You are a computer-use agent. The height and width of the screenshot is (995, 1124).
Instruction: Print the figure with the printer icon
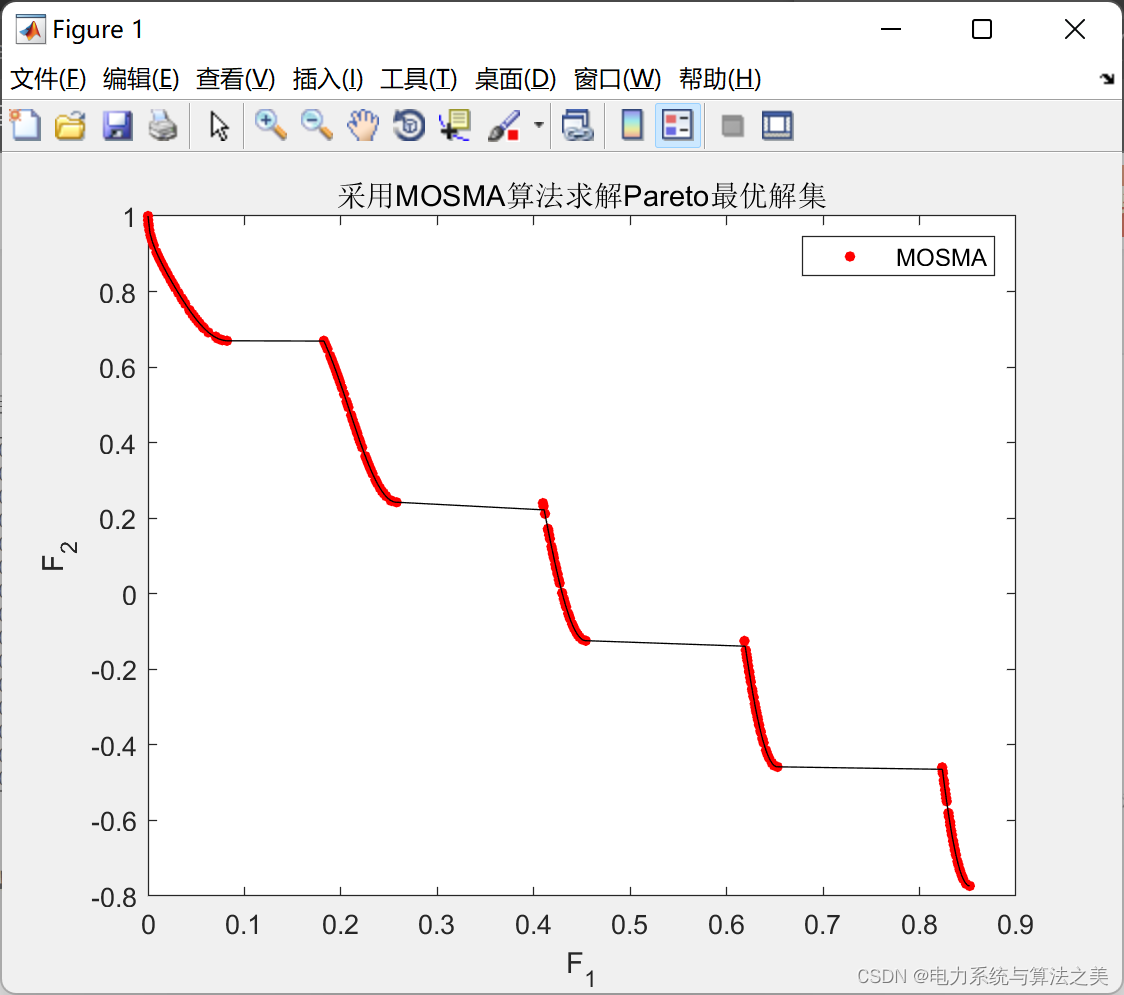click(x=162, y=125)
